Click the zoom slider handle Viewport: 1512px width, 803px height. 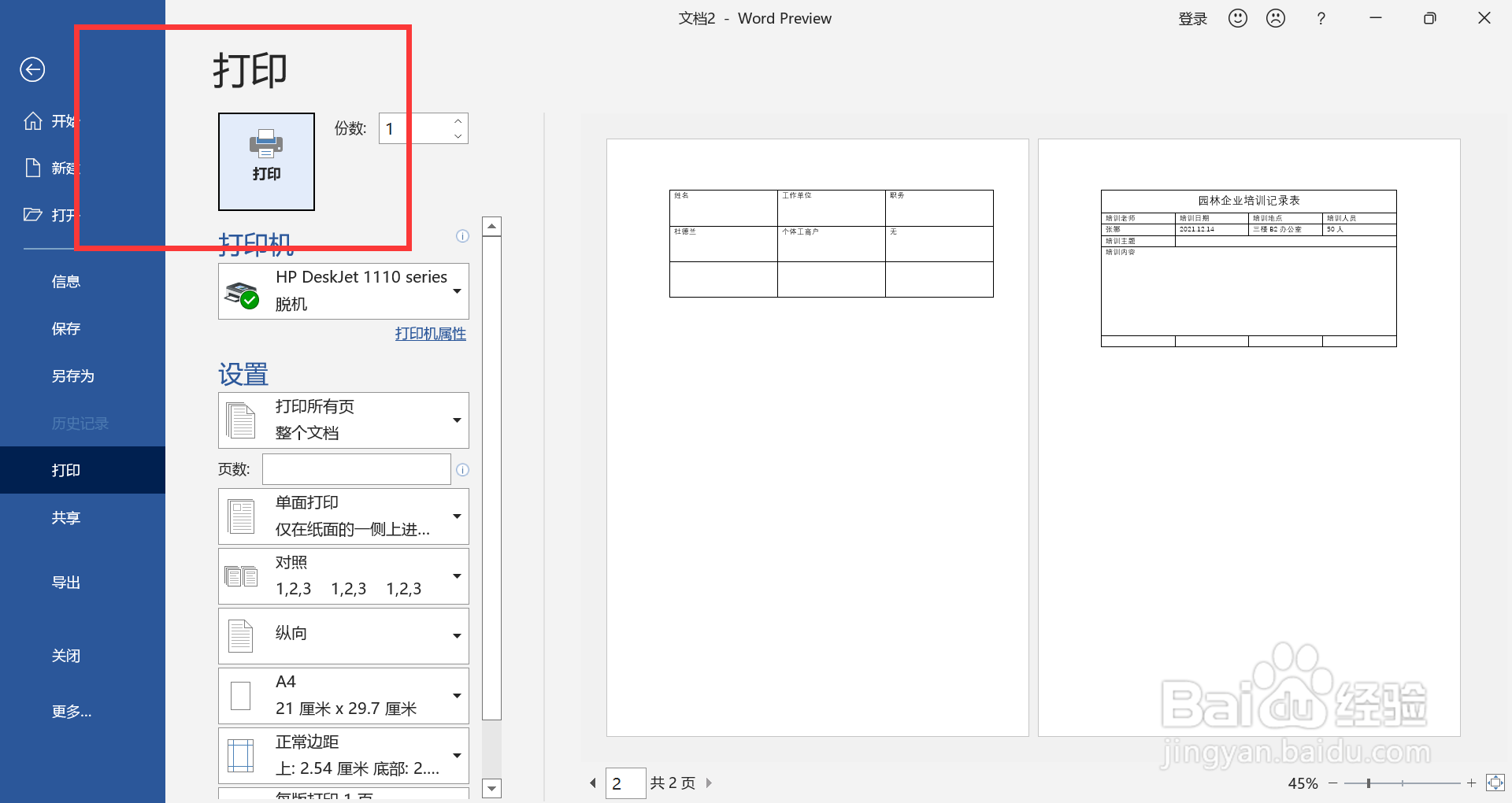click(x=1369, y=783)
